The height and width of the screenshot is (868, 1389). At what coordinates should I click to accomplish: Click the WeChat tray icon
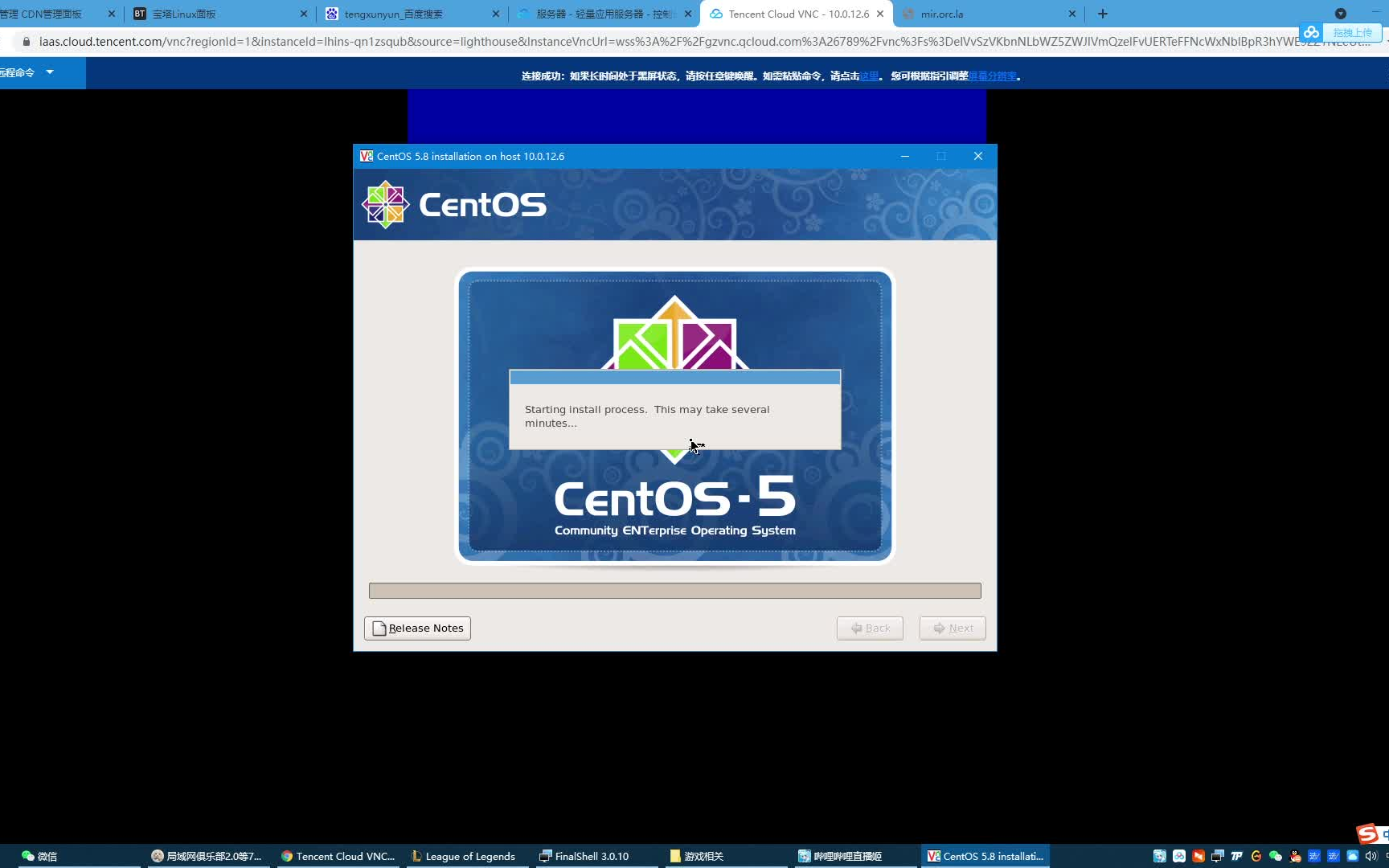tap(1276, 856)
